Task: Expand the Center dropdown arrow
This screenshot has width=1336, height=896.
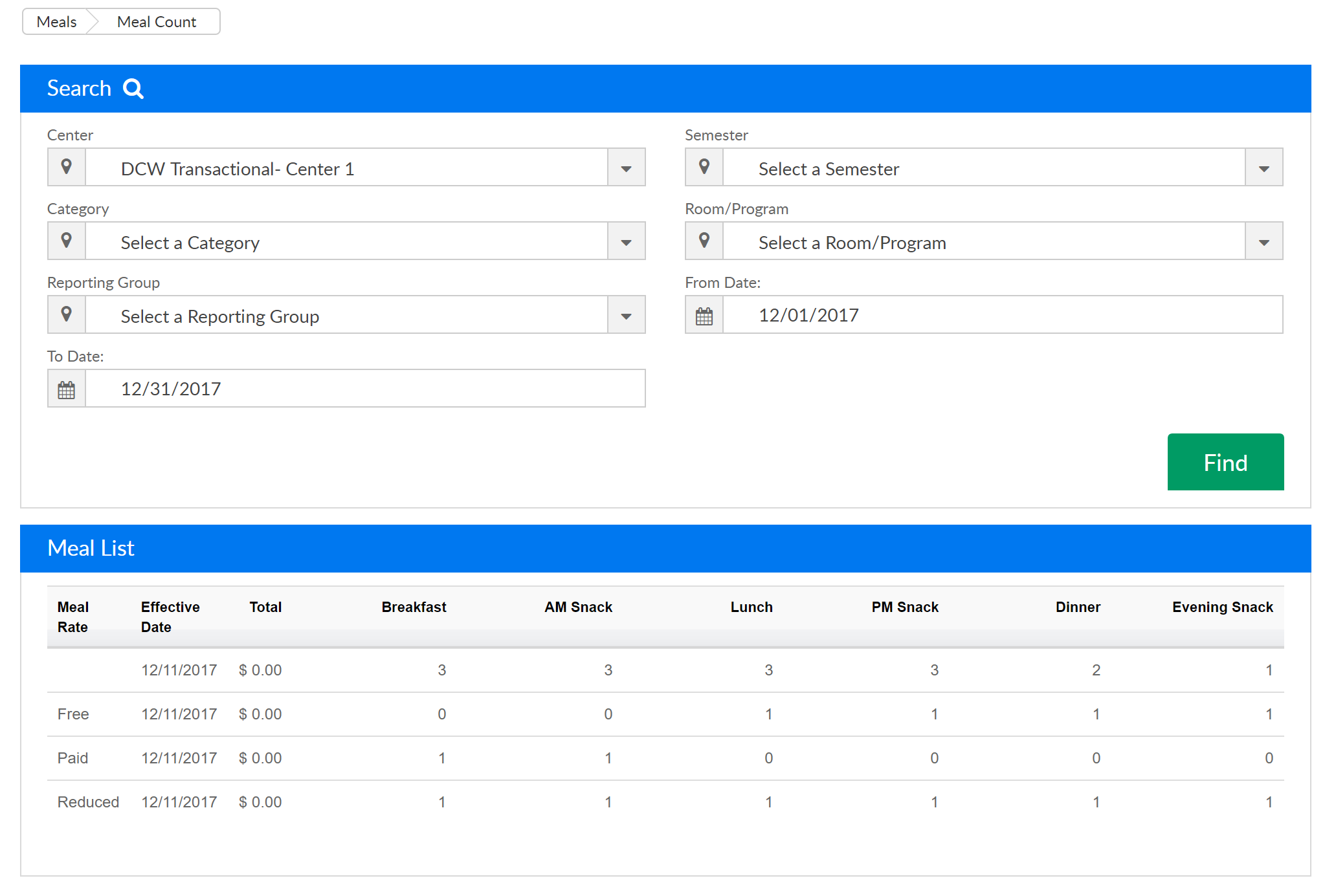Action: tap(626, 168)
